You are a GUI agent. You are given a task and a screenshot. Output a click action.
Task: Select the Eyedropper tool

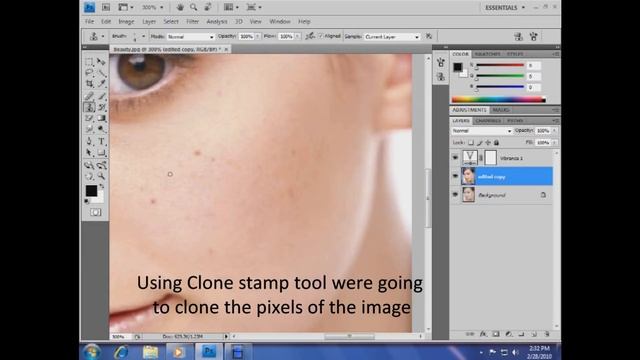(101, 84)
